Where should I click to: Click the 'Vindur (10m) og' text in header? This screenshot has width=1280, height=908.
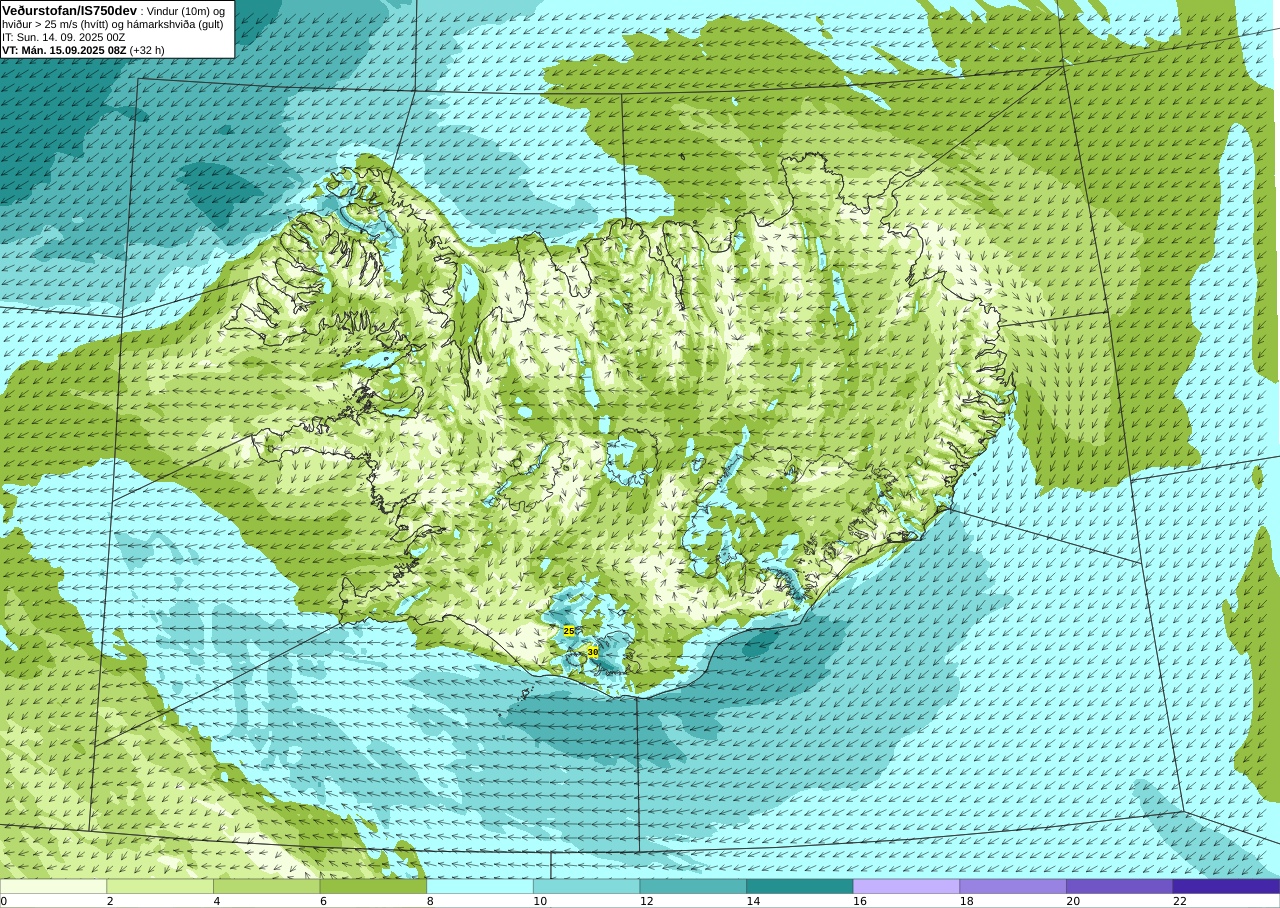[x=186, y=11]
